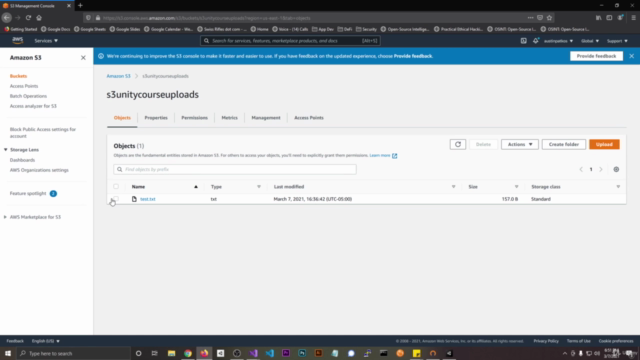640x360 pixels.
Task: Follow the Learn more link
Action: coord(380,156)
